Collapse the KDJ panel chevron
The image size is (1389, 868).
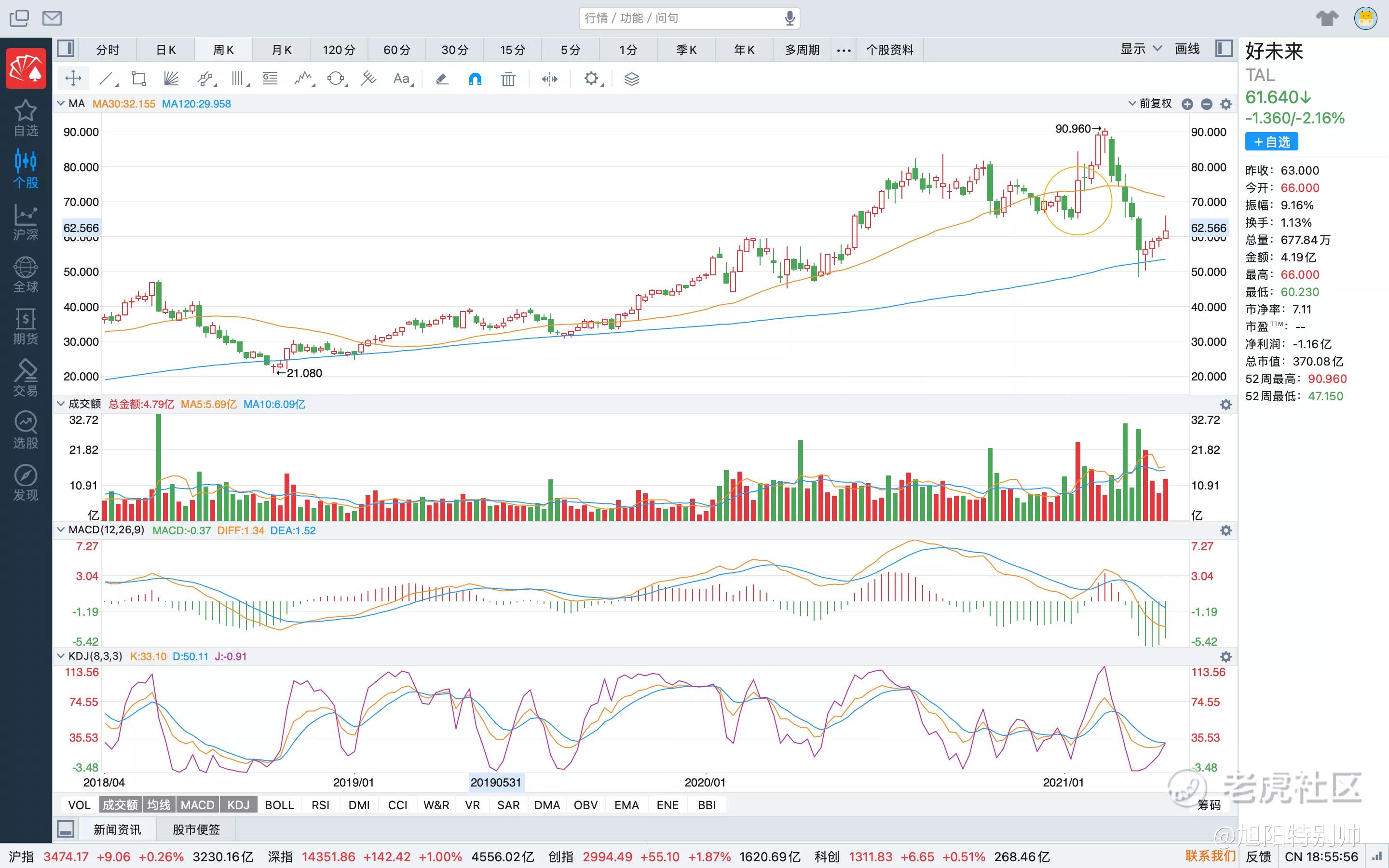click(x=61, y=656)
